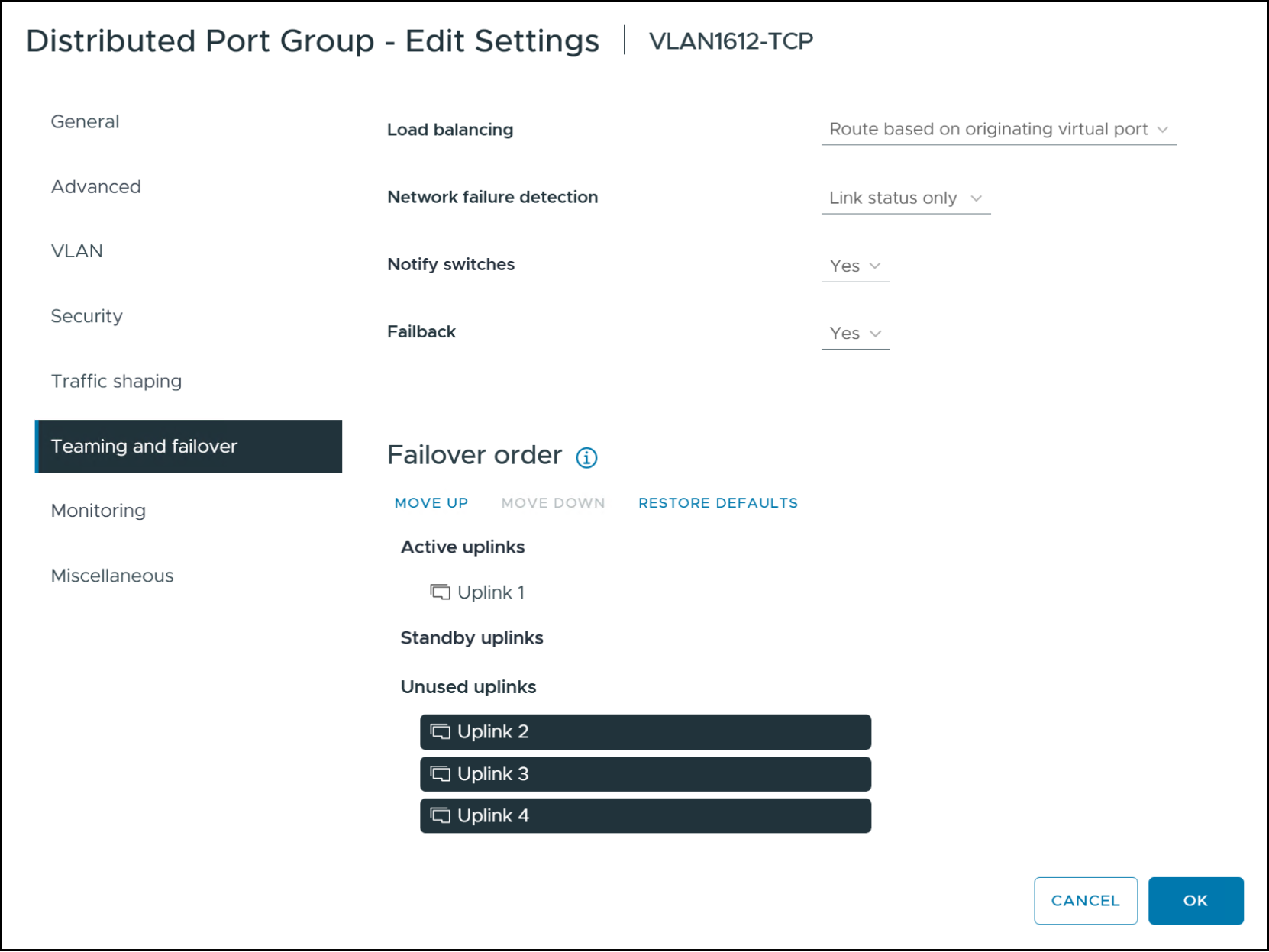Click the Uplink 2 adapter icon
The width and height of the screenshot is (1269, 952).
(440, 732)
